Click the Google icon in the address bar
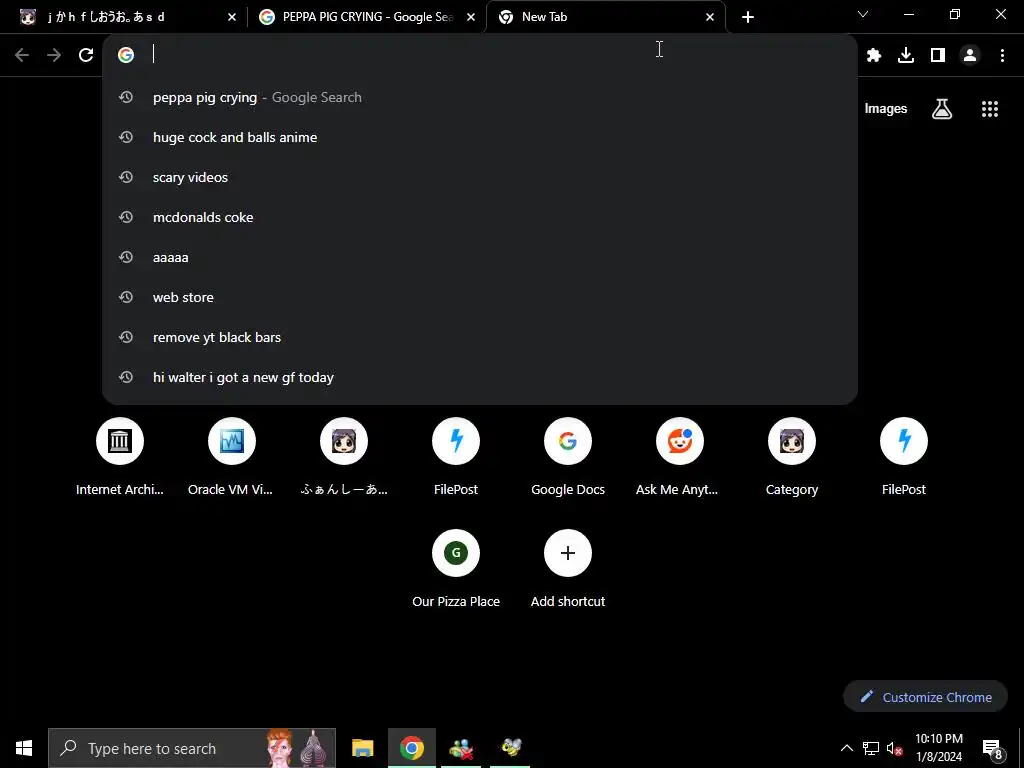The width and height of the screenshot is (1024, 768). tap(126, 55)
